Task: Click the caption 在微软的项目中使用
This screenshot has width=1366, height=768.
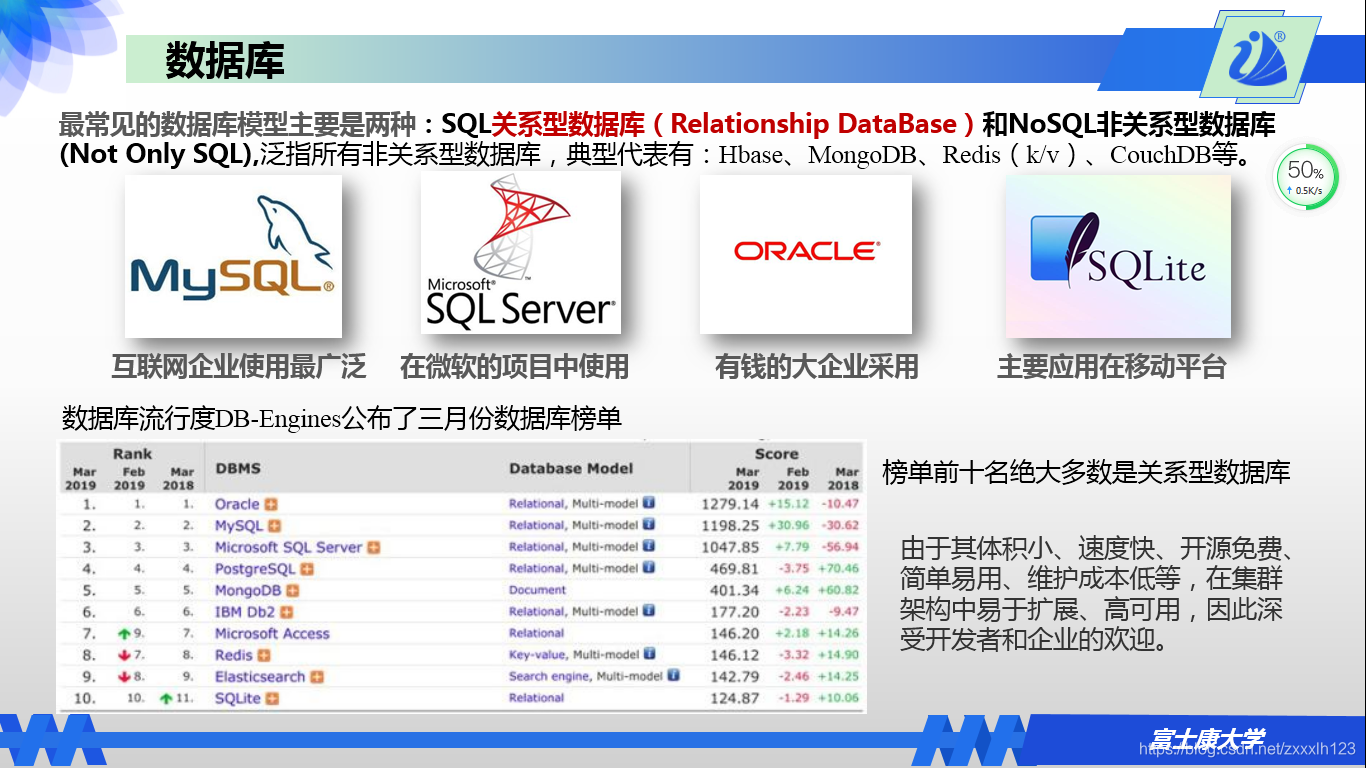Action: tap(514, 367)
